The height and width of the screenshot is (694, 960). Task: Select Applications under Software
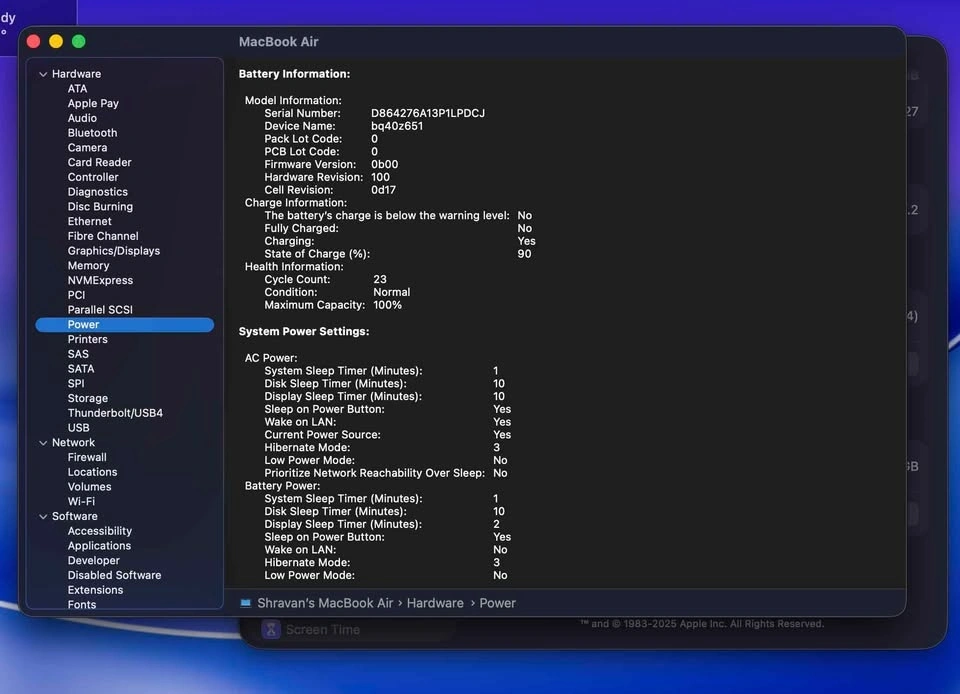point(99,546)
